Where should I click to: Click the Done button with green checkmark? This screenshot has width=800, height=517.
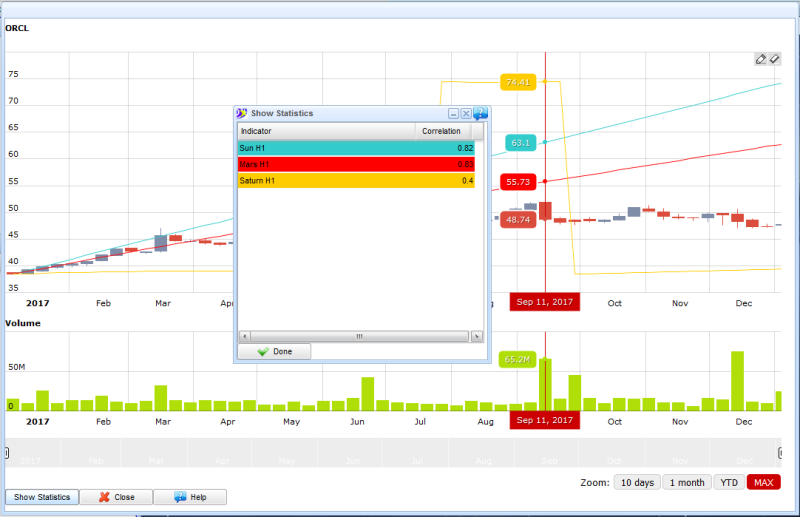(274, 352)
